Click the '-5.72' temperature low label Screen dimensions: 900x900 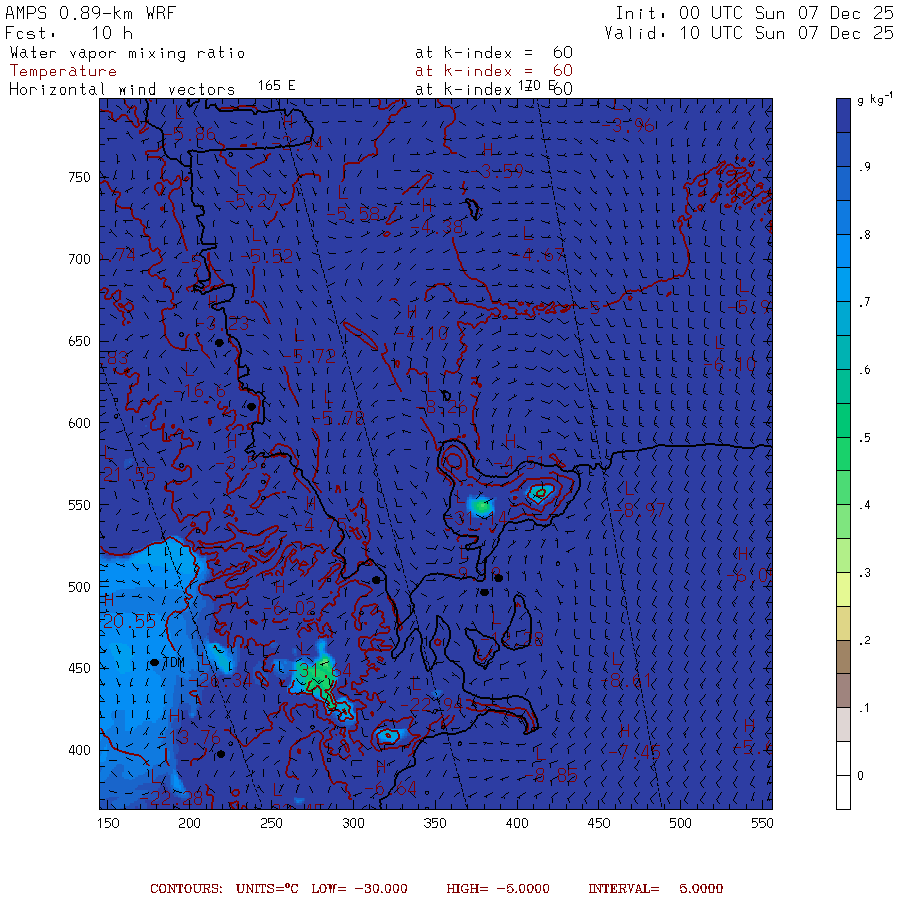coord(309,356)
